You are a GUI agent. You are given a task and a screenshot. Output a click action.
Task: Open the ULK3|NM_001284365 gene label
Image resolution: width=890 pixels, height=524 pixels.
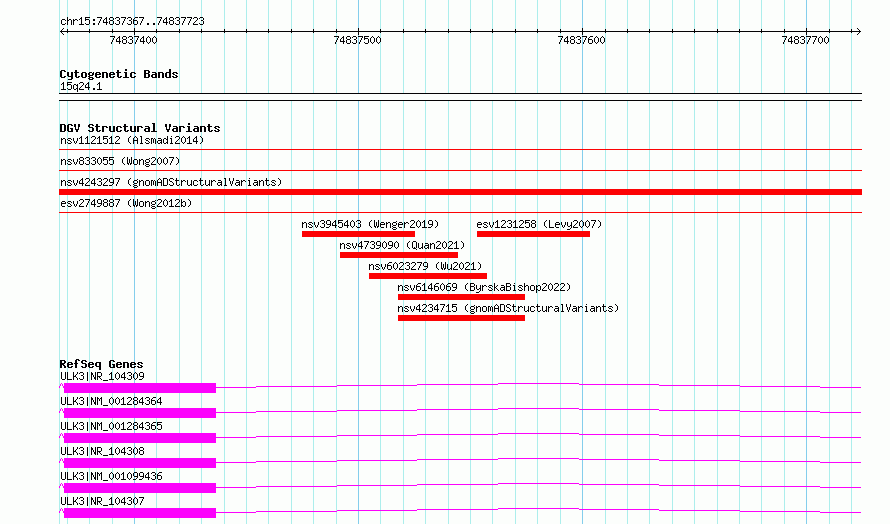point(111,426)
